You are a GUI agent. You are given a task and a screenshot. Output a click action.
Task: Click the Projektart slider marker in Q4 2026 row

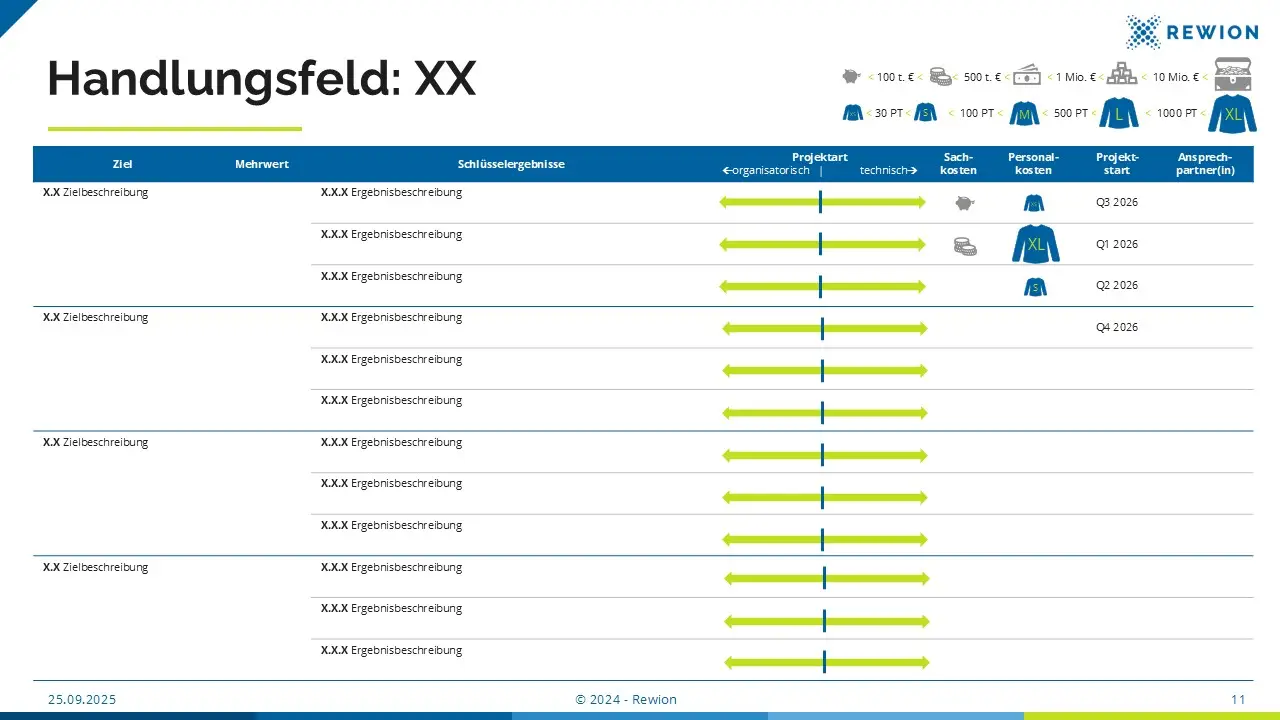tap(822, 329)
